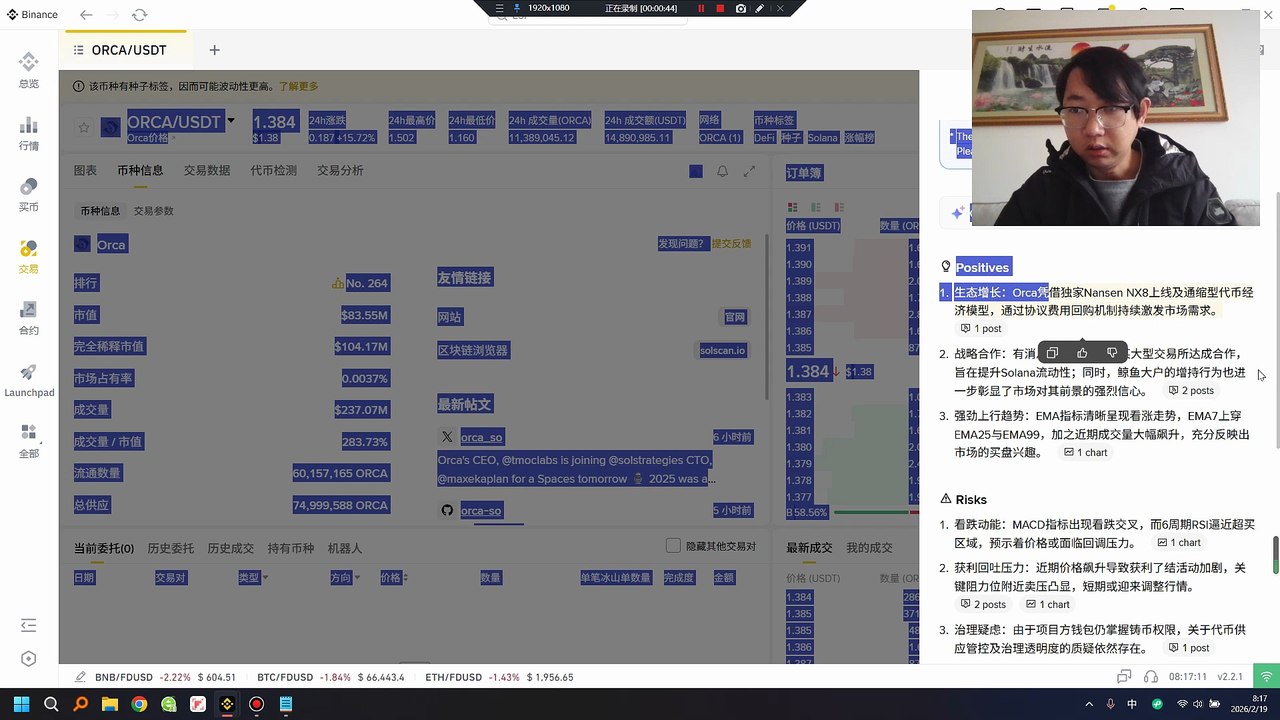Open the Windows Start menu

(21, 705)
